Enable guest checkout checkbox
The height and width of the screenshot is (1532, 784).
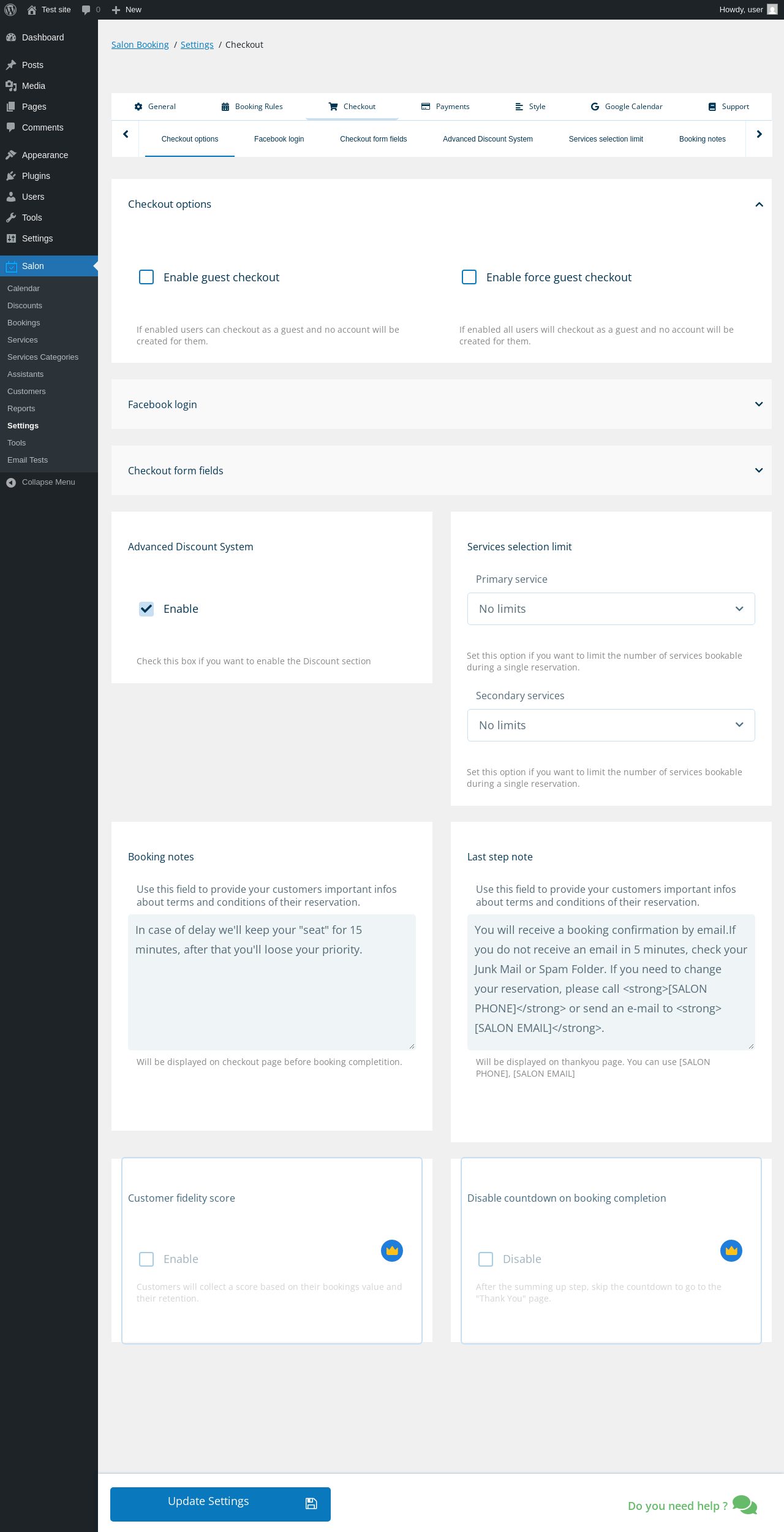point(146,278)
